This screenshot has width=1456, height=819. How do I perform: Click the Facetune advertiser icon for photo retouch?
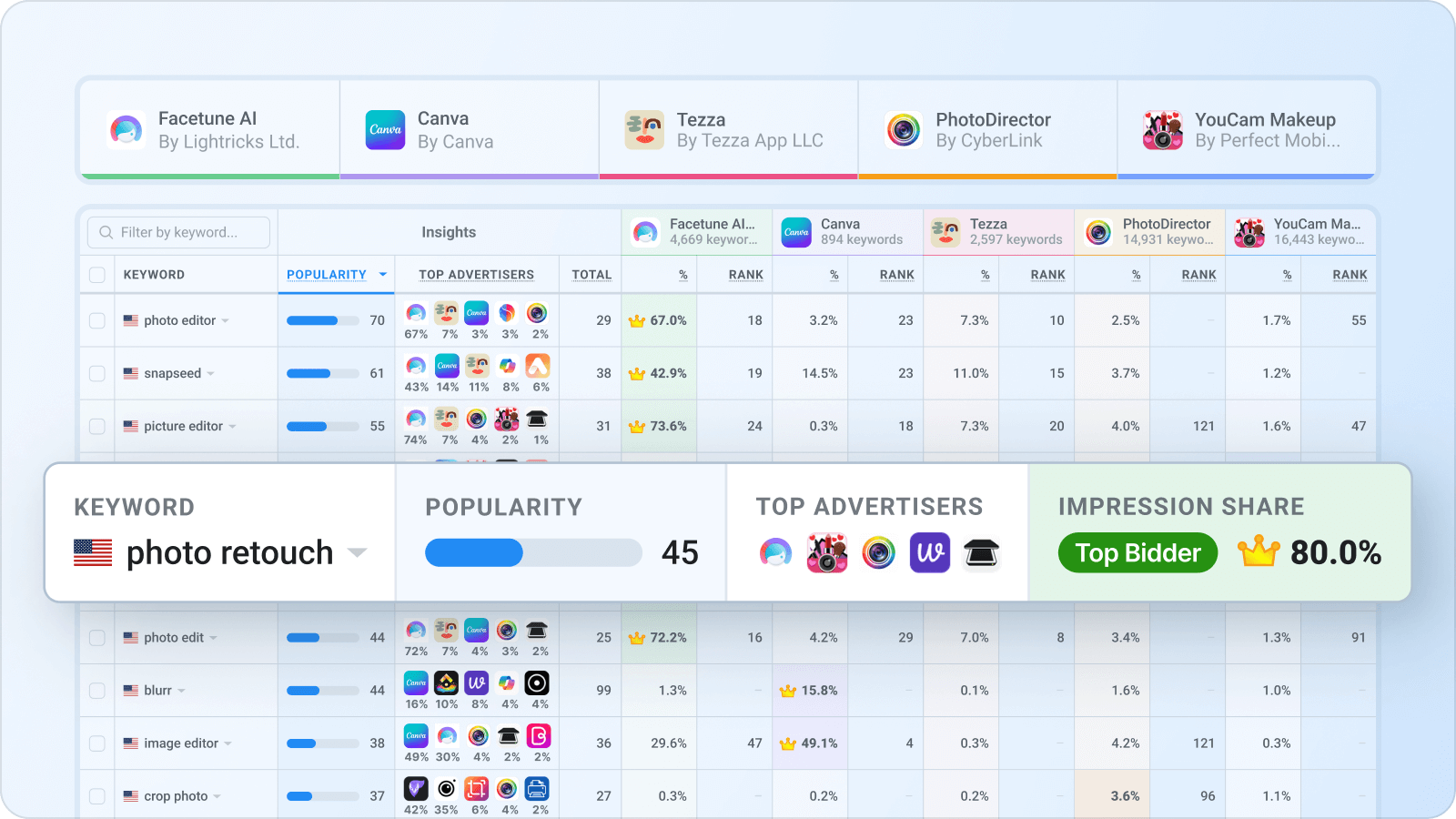pos(777,552)
